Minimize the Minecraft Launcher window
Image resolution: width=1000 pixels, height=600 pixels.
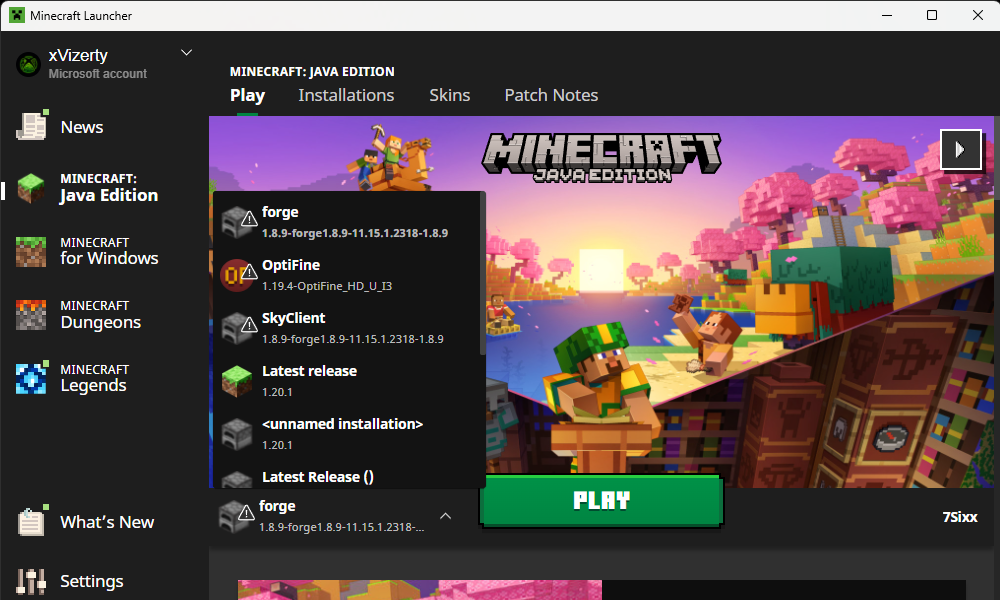886,15
